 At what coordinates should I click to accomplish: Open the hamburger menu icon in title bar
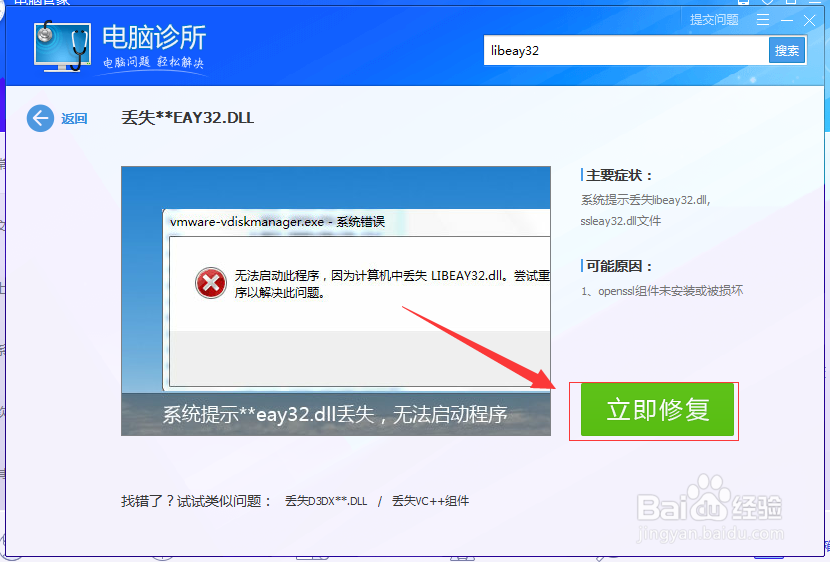pos(763,20)
